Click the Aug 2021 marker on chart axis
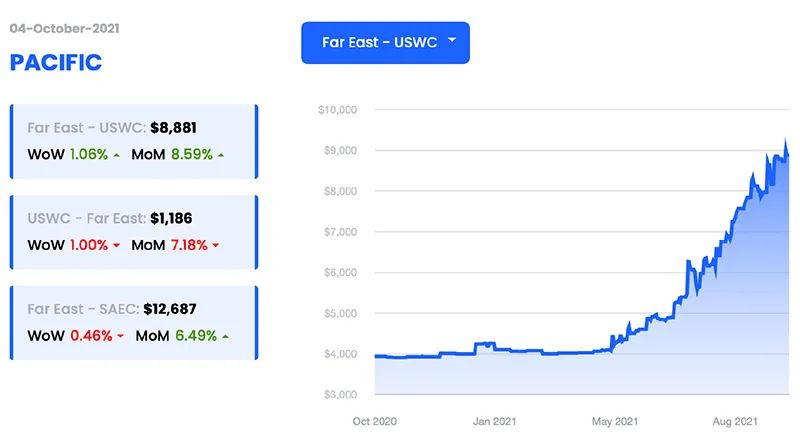This screenshot has height=435, width=800. [733, 420]
